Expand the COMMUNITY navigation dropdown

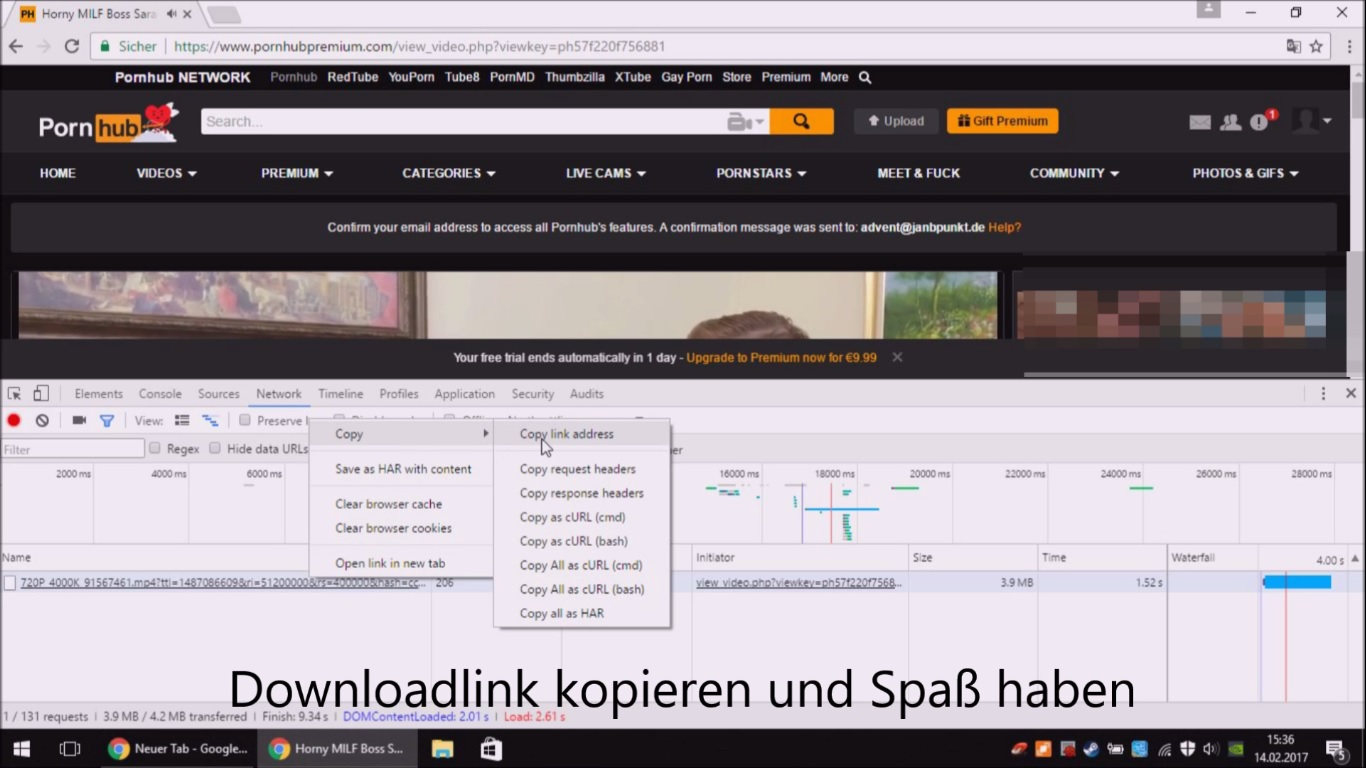[x=1074, y=173]
